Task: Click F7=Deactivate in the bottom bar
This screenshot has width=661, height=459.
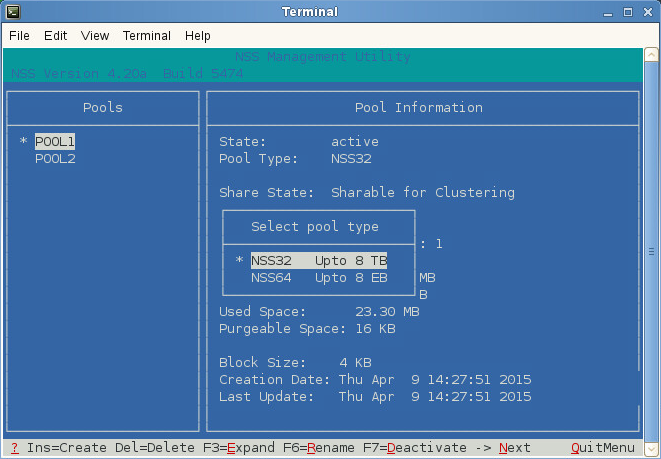Action: [x=414, y=448]
